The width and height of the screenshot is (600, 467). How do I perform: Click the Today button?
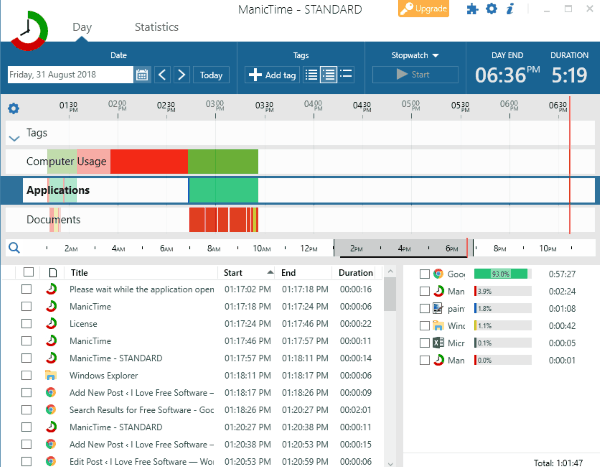(210, 75)
